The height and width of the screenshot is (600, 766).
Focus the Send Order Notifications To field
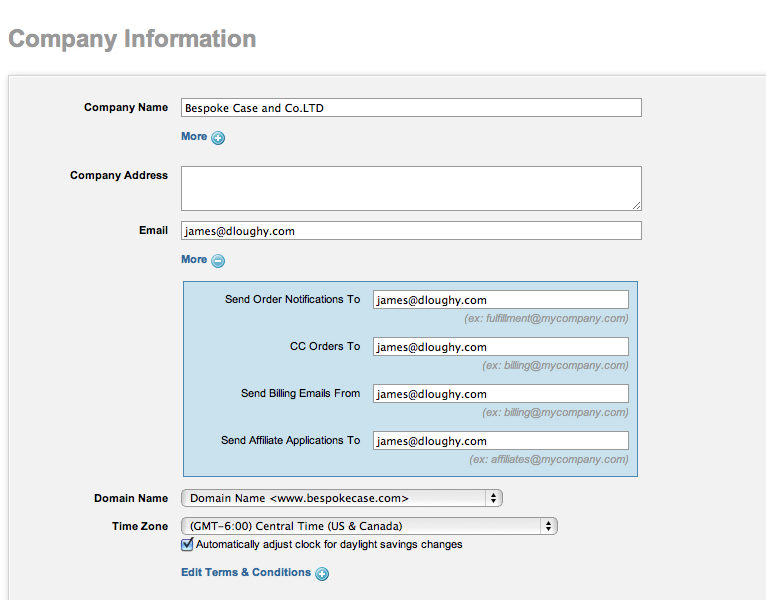(501, 300)
